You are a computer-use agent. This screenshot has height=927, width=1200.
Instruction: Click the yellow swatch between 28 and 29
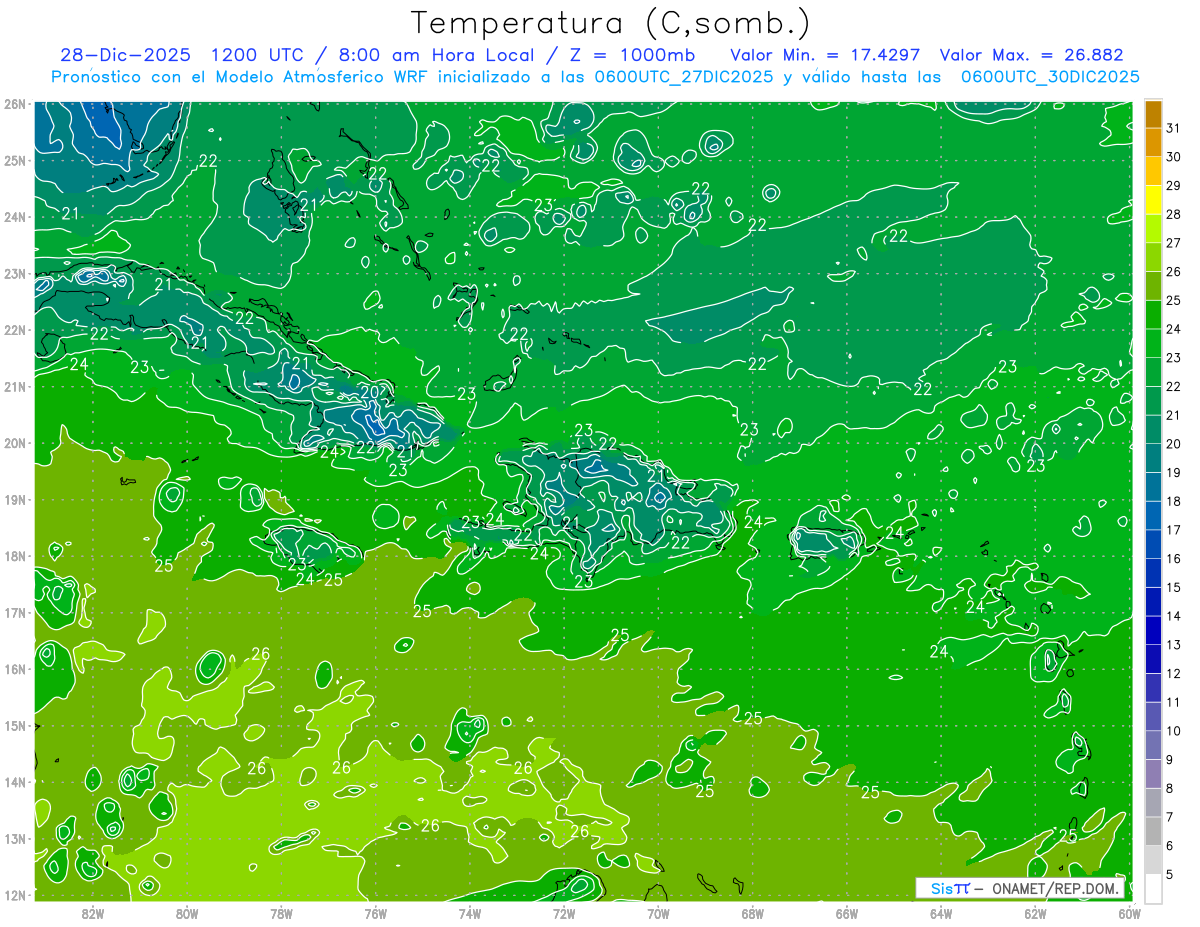[1153, 200]
